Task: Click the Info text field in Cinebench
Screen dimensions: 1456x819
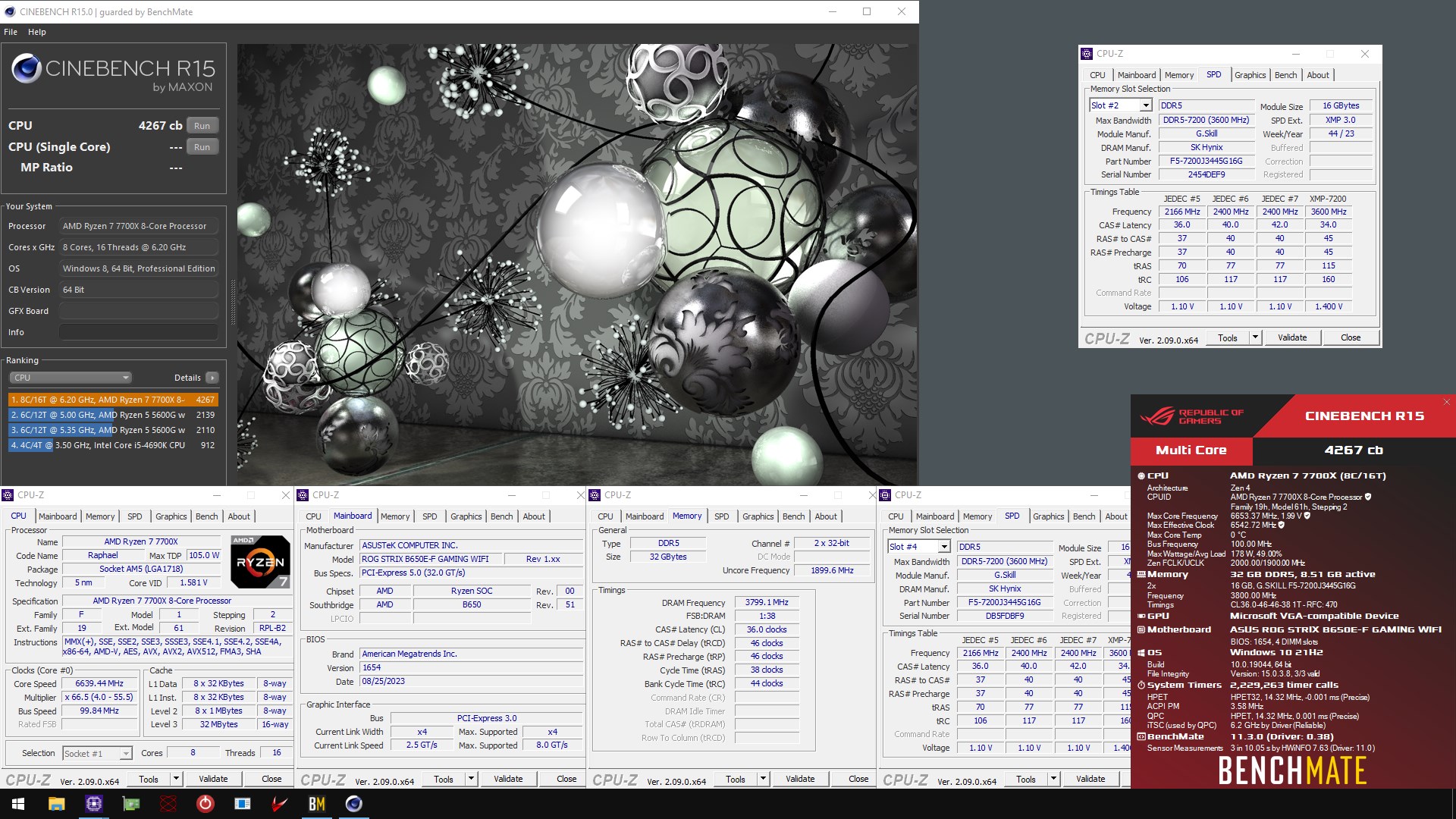Action: click(139, 332)
